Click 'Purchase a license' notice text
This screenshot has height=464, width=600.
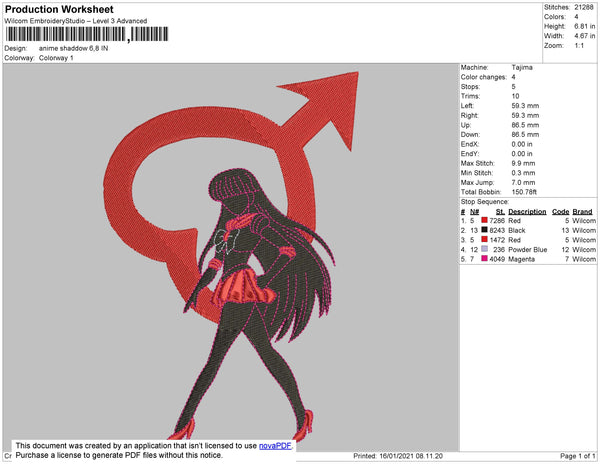click(119, 455)
